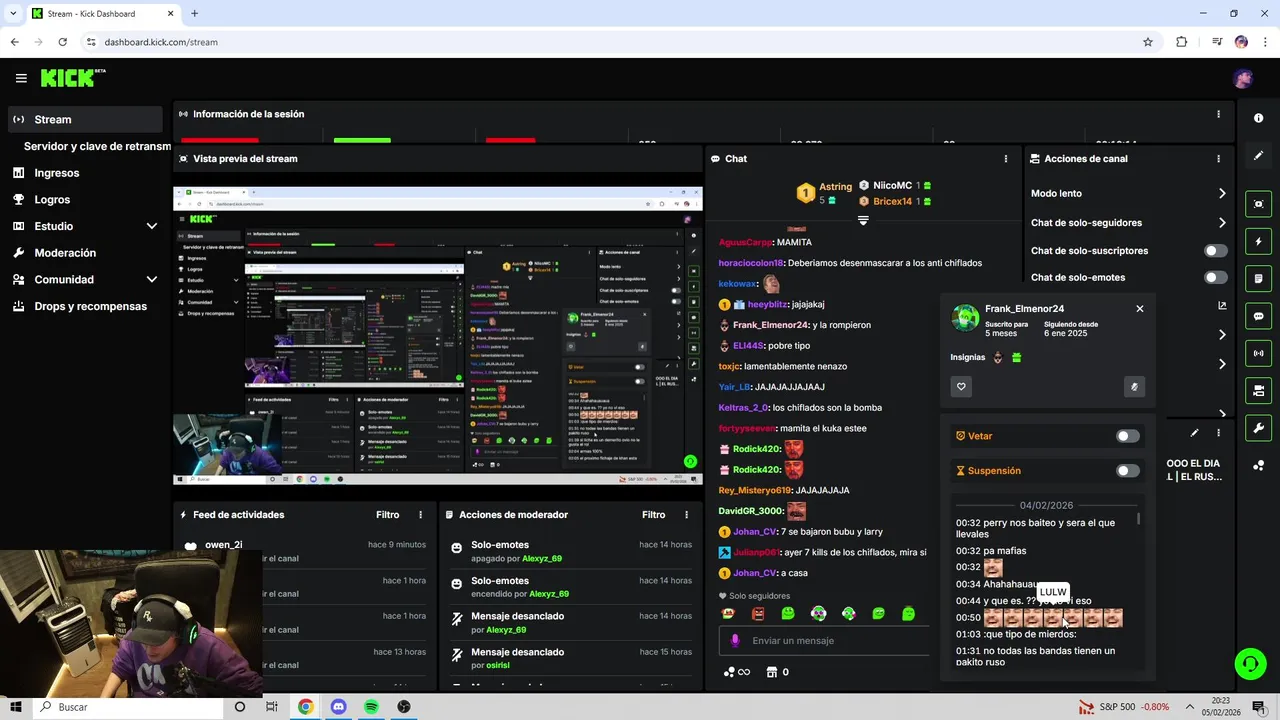Click the Kick logo

click(x=73, y=78)
